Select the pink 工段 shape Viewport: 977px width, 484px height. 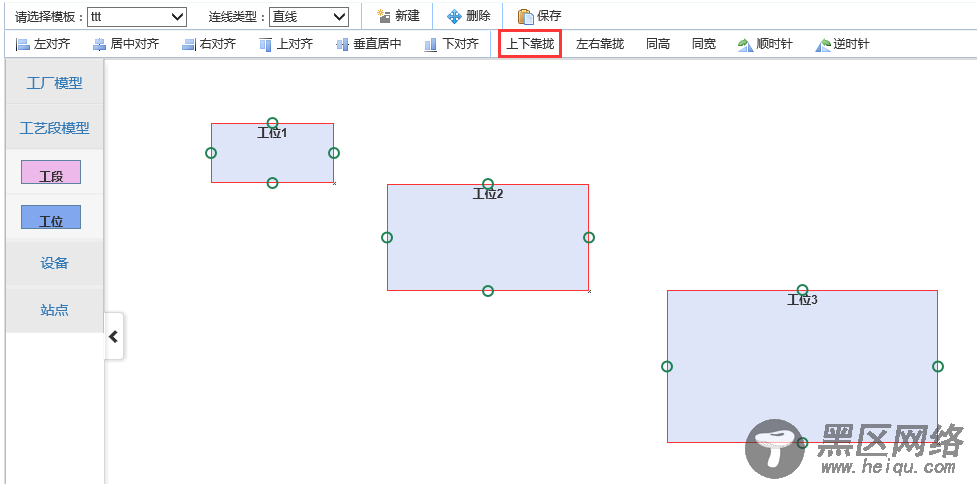(51, 172)
